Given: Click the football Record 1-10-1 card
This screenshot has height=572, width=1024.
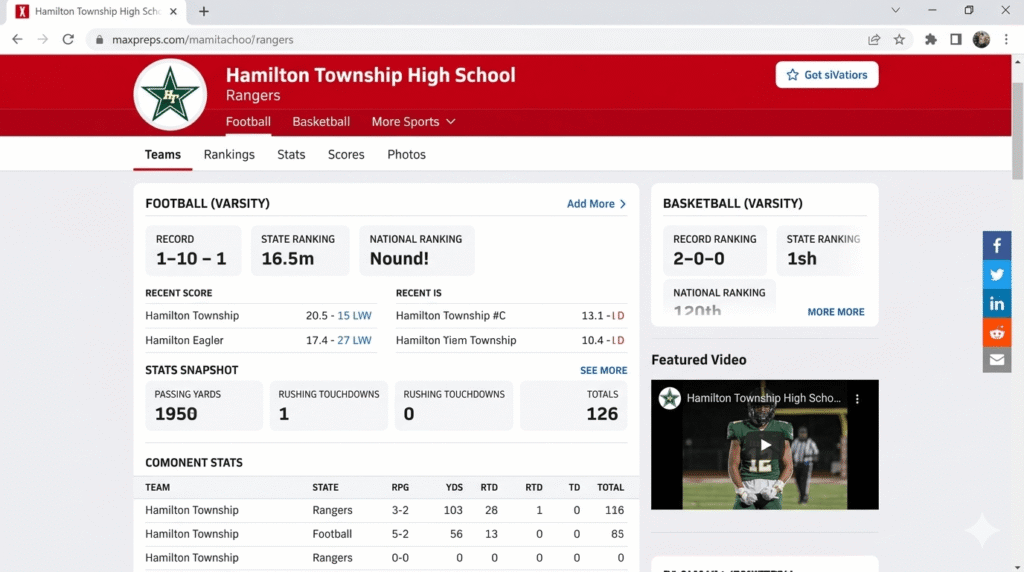Looking at the screenshot, I should click(193, 250).
